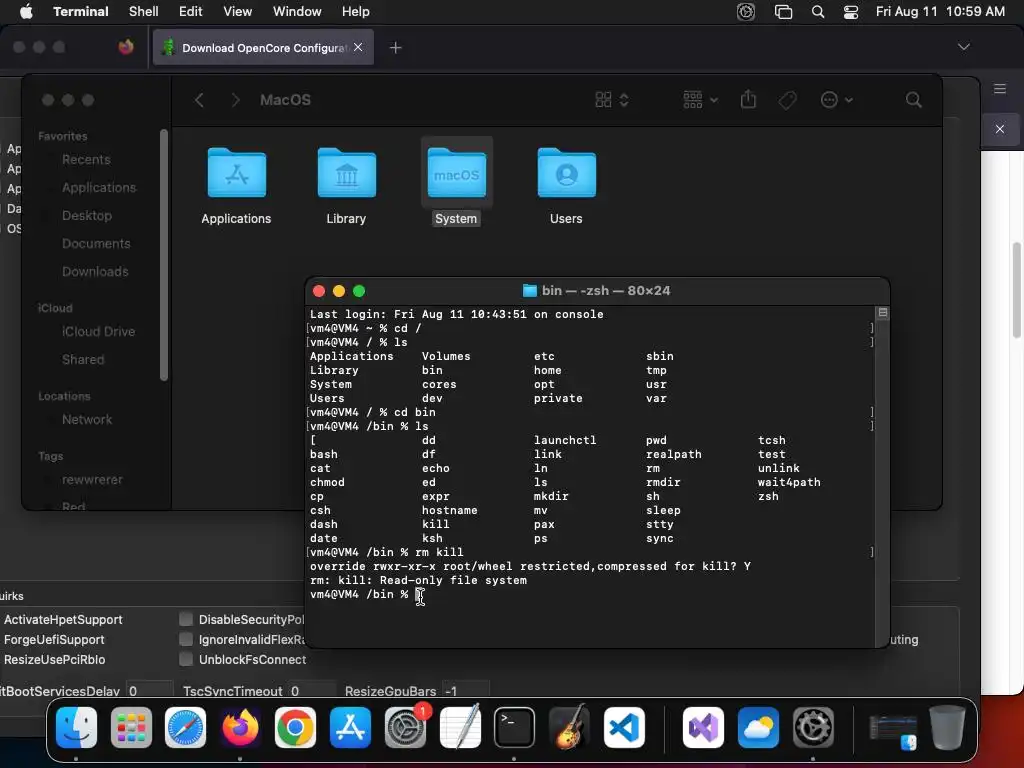The height and width of the screenshot is (768, 1024).
Task: Open the cloud app in Dock
Action: 758,727
